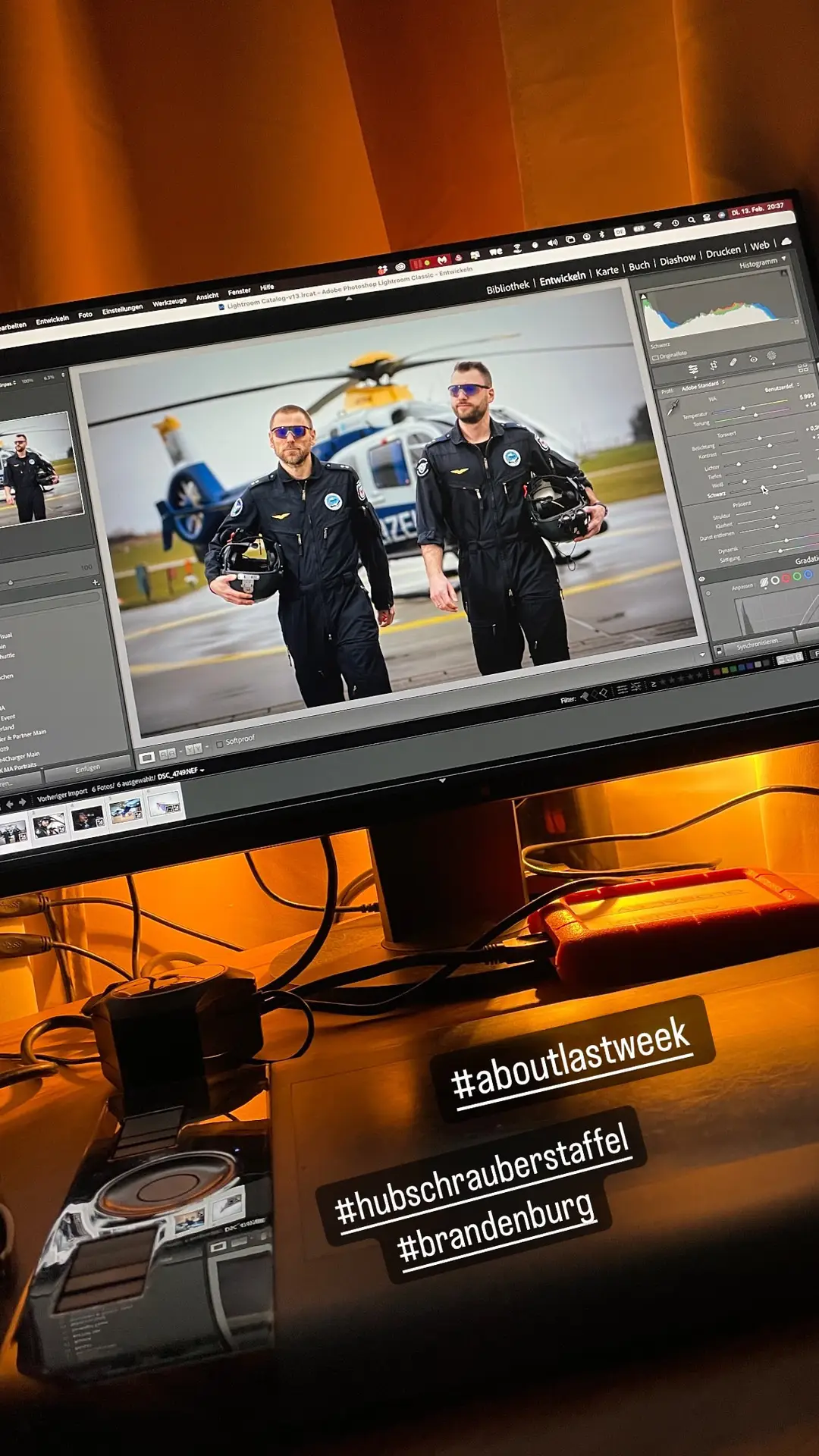Click shadow clipping triangle in histogram
The height and width of the screenshot is (1456, 819).
[643, 297]
